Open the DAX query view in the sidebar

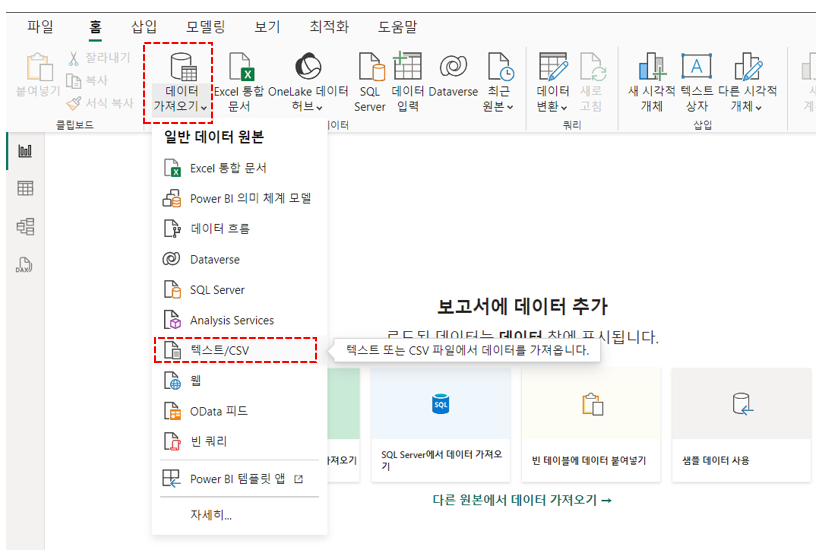pyautogui.click(x=24, y=265)
